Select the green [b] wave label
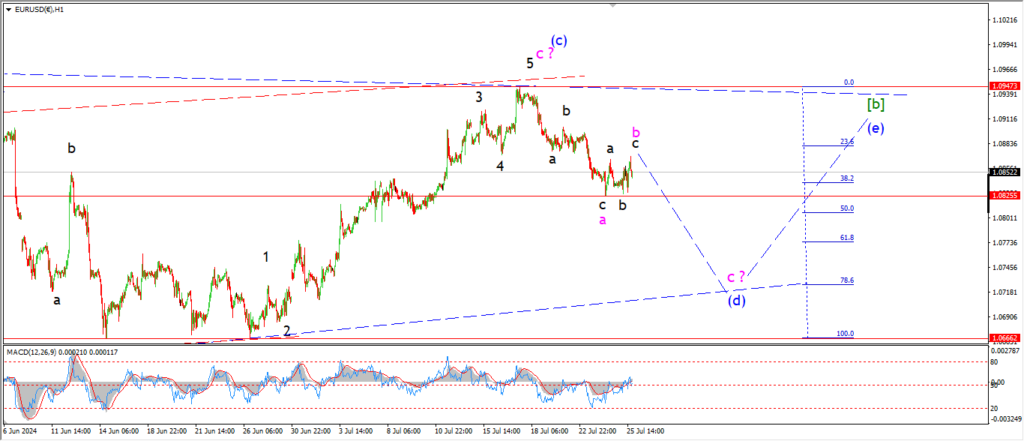Screen dimensions: 1024x441 (875, 104)
